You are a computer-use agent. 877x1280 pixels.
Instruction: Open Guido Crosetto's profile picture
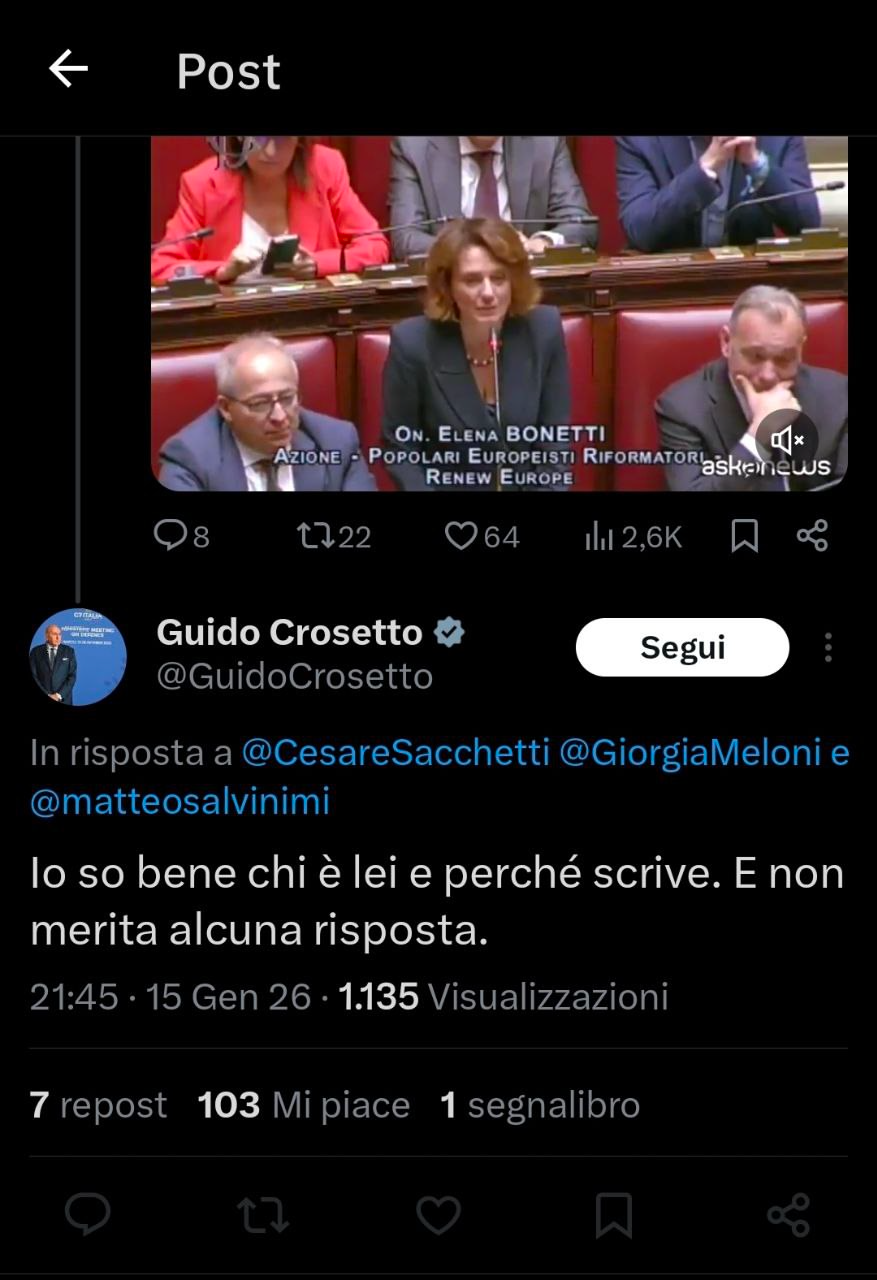[78, 657]
